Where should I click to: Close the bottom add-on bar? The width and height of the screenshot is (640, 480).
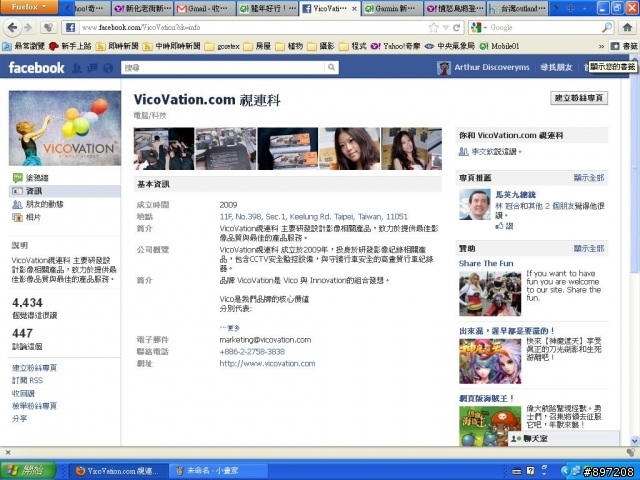(x=8, y=452)
